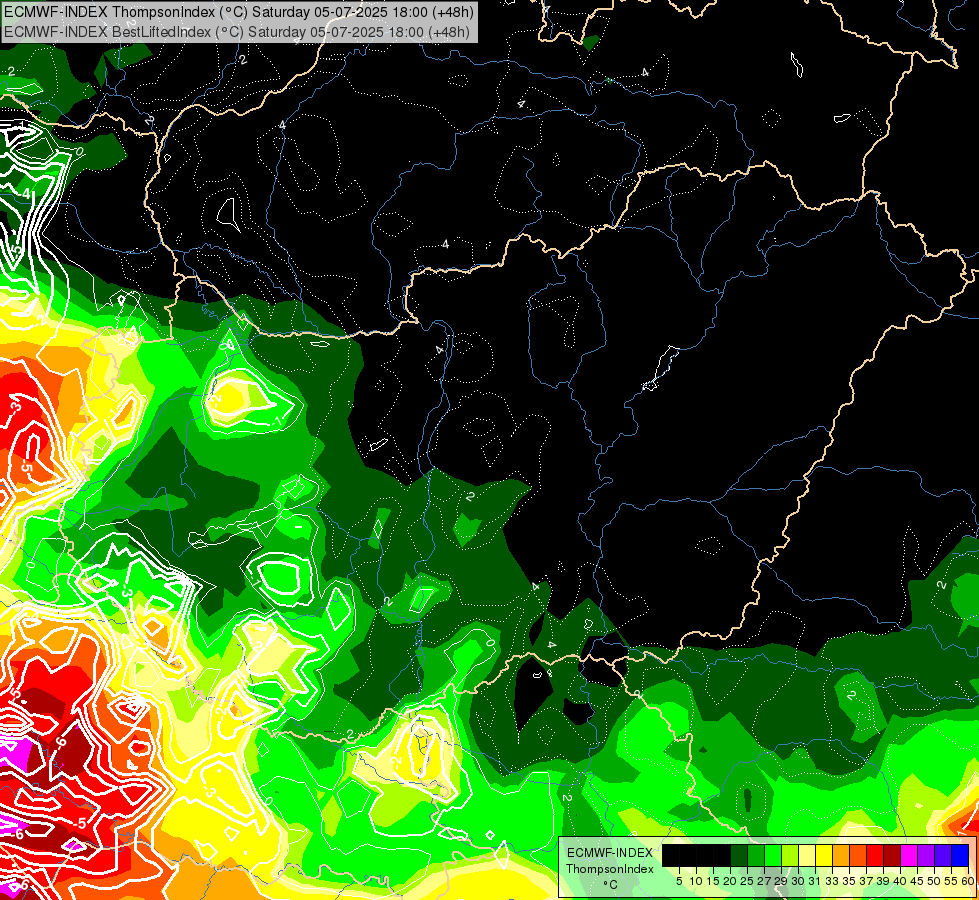Click the legend value 31
The width and height of the screenshot is (979, 900).
[815, 881]
